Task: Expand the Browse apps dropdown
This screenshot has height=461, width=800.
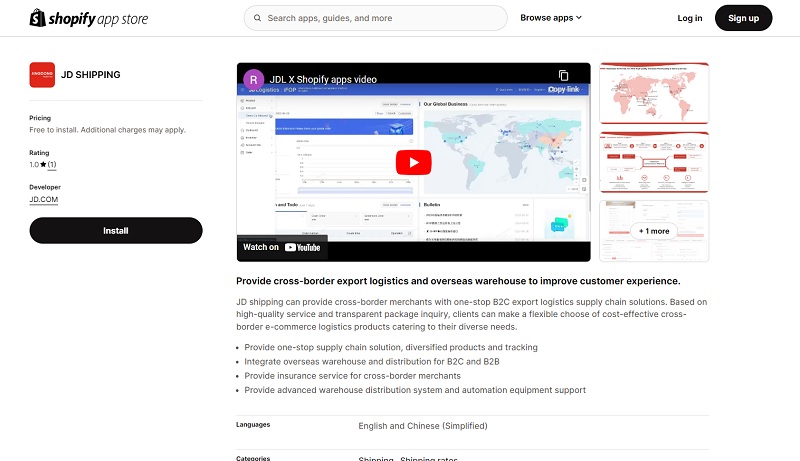Action: (x=551, y=18)
